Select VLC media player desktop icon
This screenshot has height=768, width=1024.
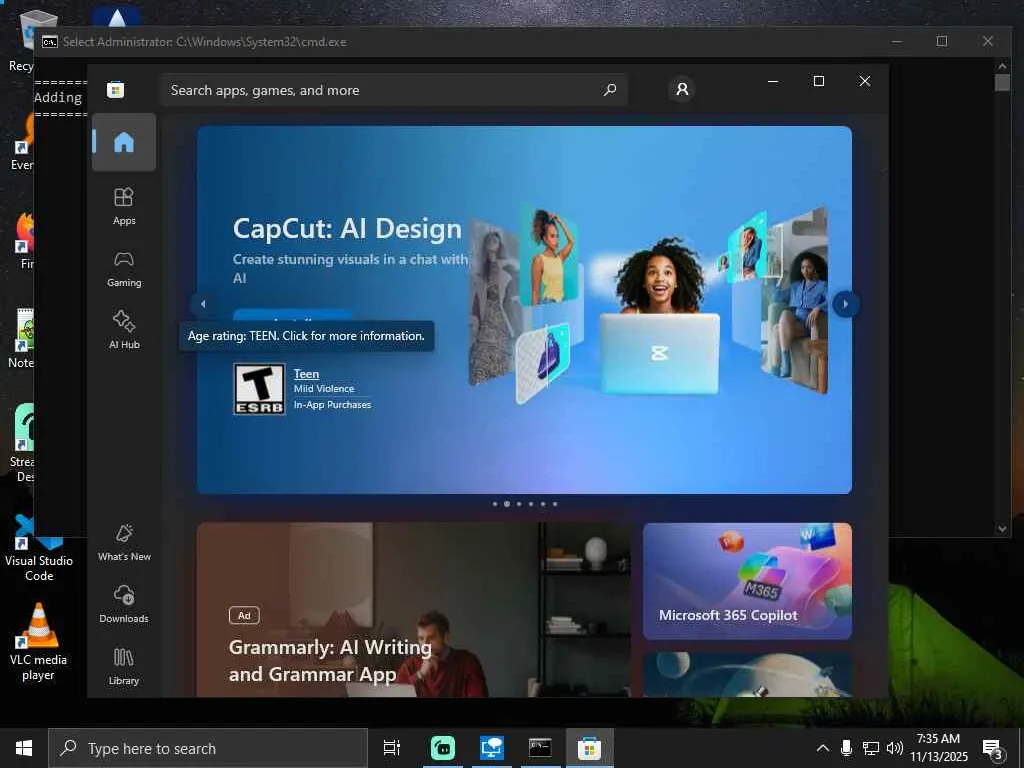[38, 643]
